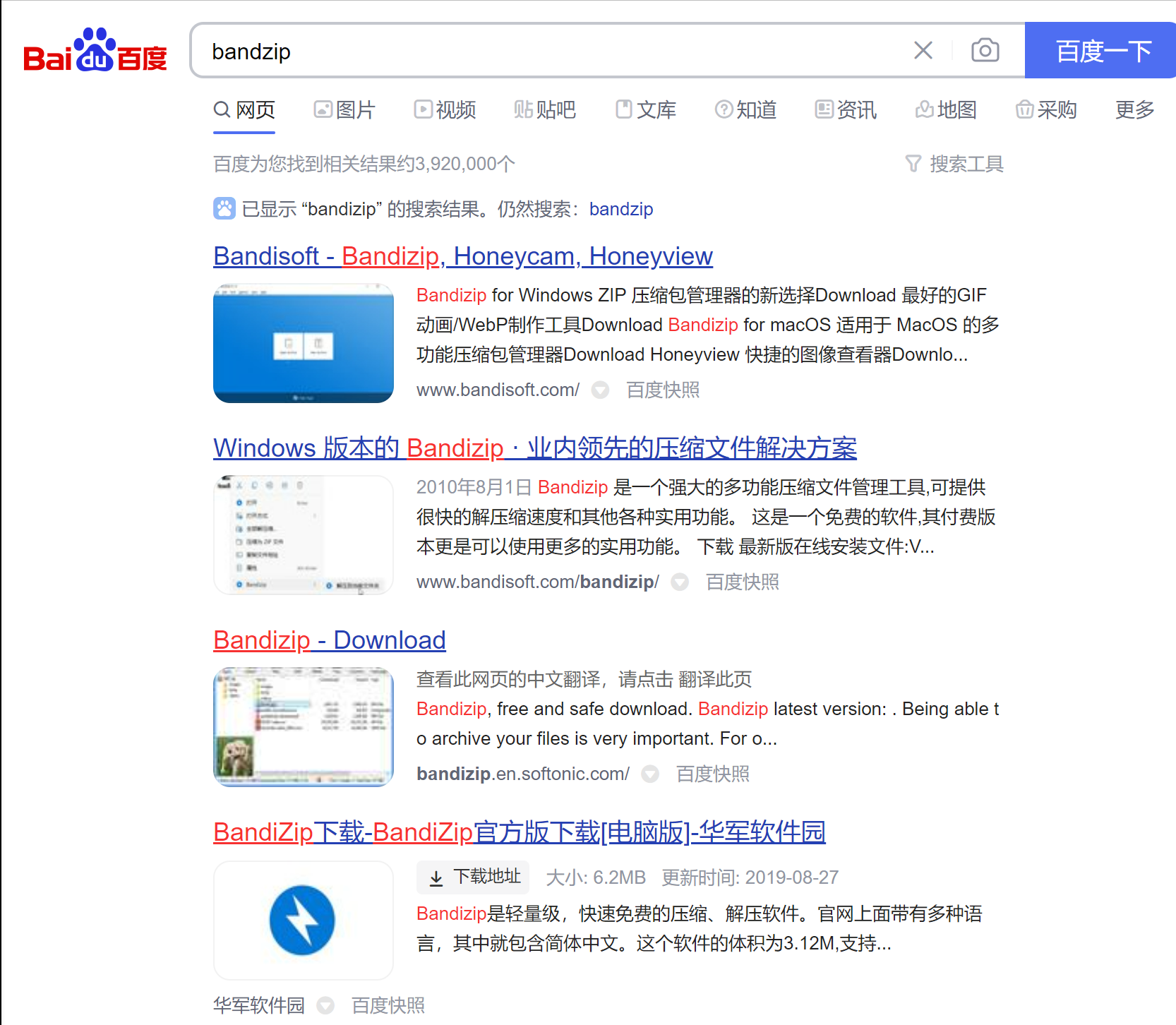This screenshot has height=1025, width=1176.
Task: Switch to the 知道 tab
Action: pyautogui.click(x=745, y=109)
